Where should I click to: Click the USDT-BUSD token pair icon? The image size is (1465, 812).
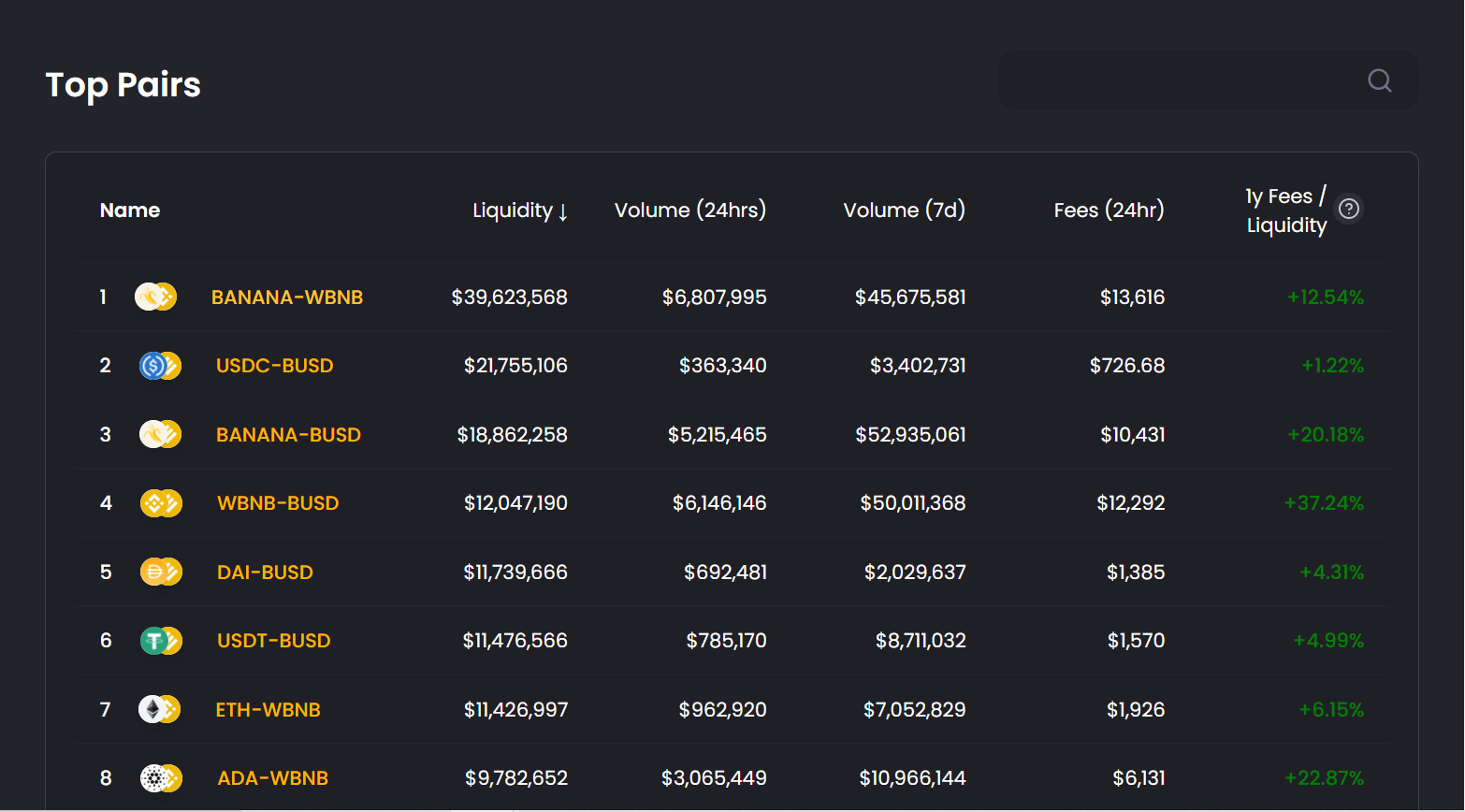[x=161, y=641]
